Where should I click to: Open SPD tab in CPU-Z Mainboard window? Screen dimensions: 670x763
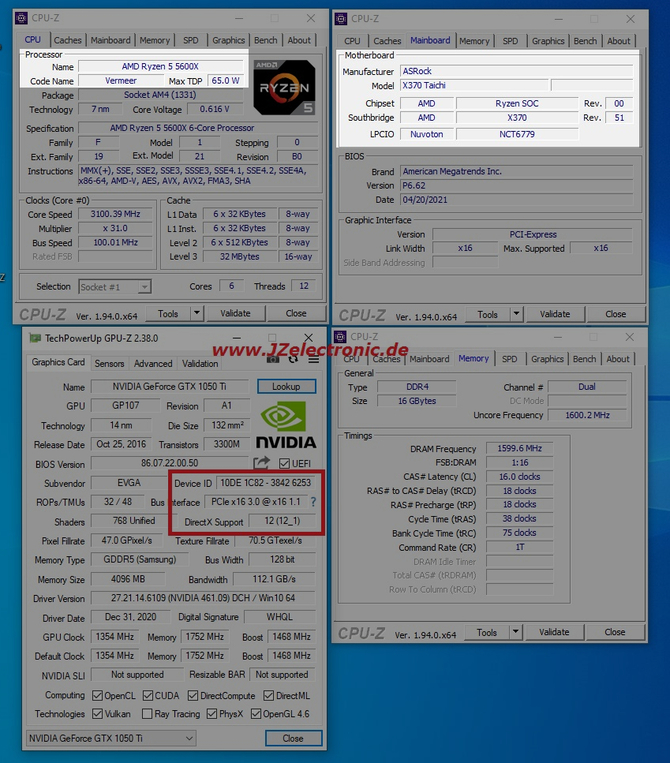(x=510, y=41)
